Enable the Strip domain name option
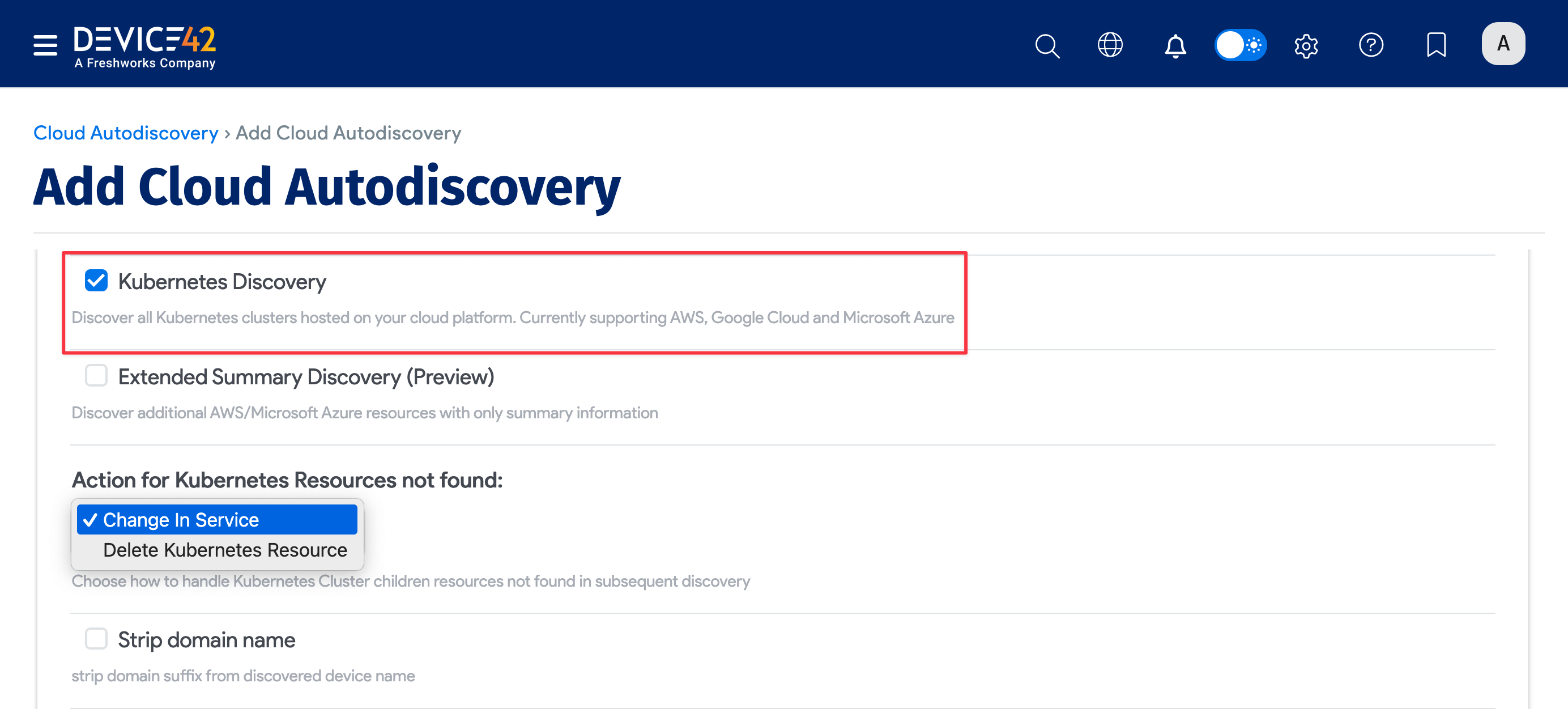This screenshot has width=1568, height=721. (96, 638)
